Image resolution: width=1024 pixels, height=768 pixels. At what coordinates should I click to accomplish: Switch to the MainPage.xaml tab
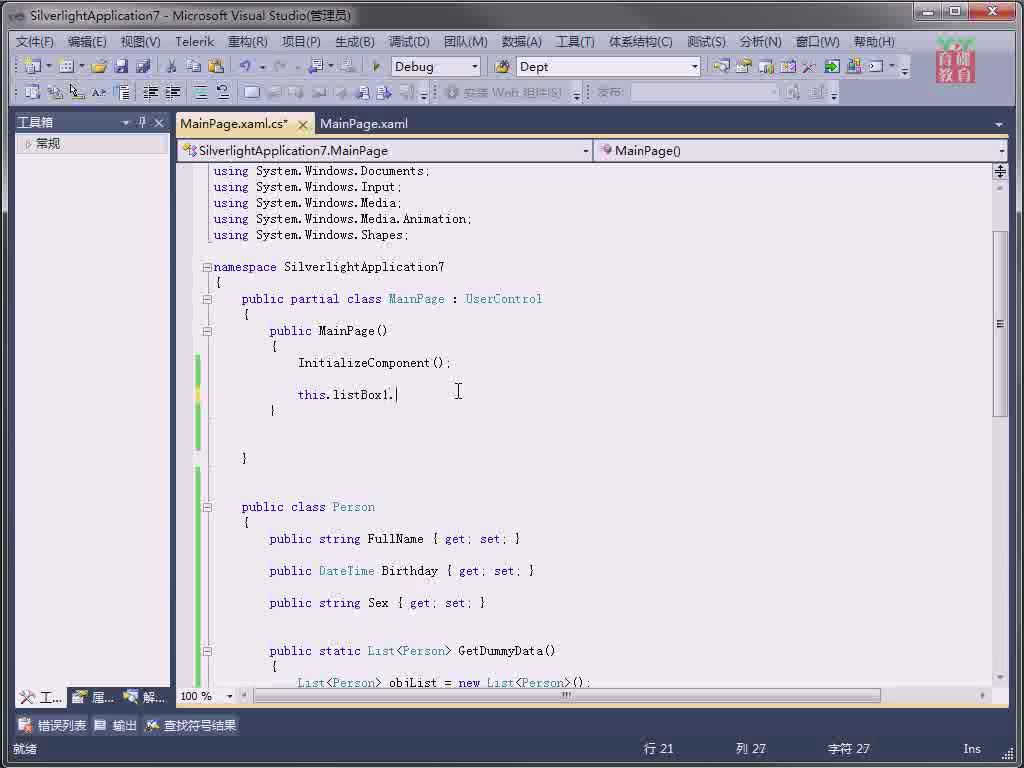pos(364,124)
